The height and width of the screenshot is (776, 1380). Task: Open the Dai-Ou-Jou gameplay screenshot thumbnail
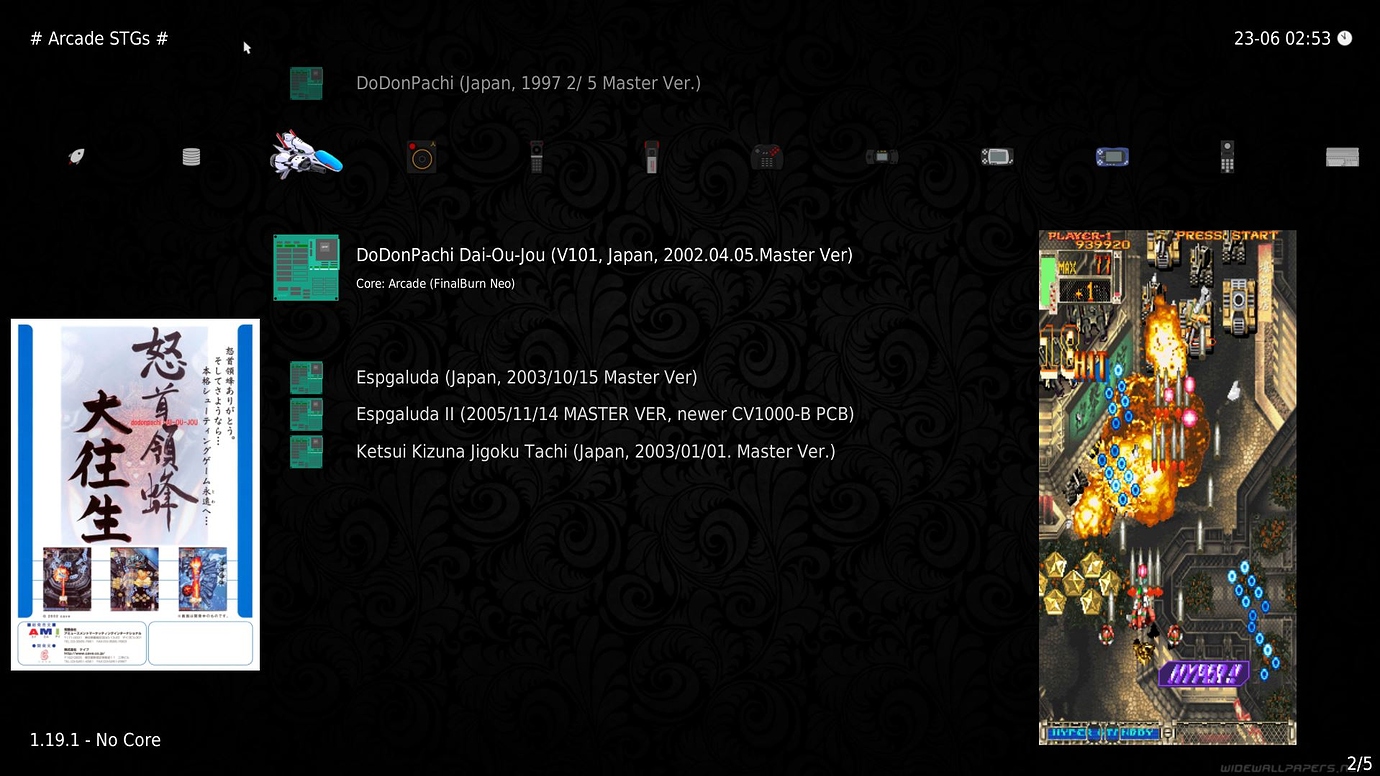[x=1167, y=488]
